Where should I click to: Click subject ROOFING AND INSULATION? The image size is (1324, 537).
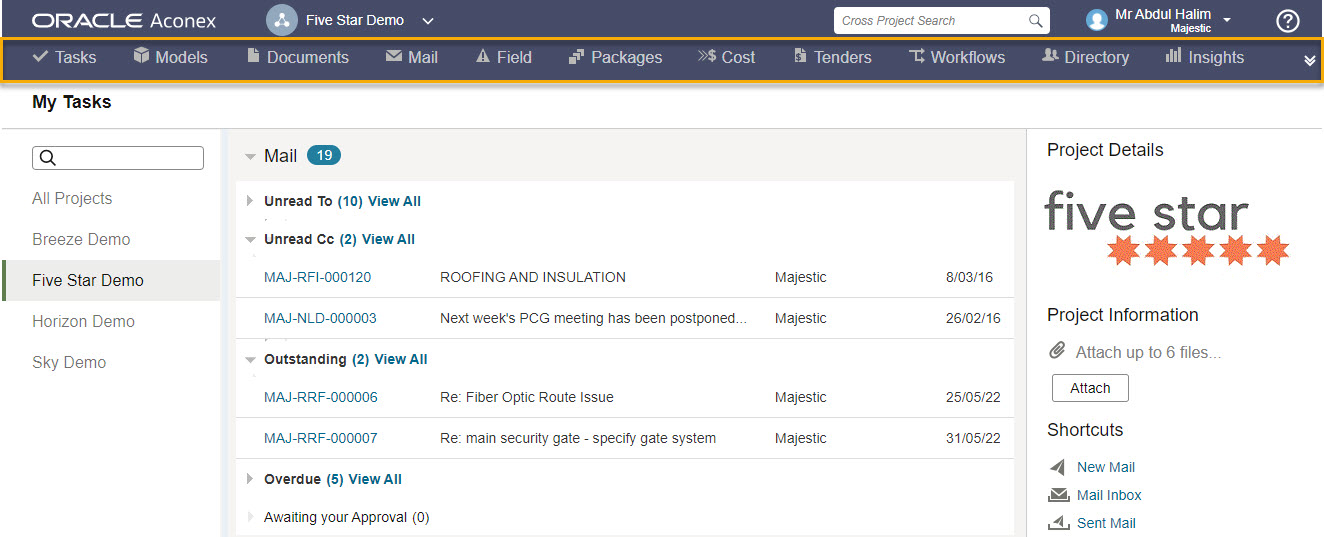click(533, 277)
